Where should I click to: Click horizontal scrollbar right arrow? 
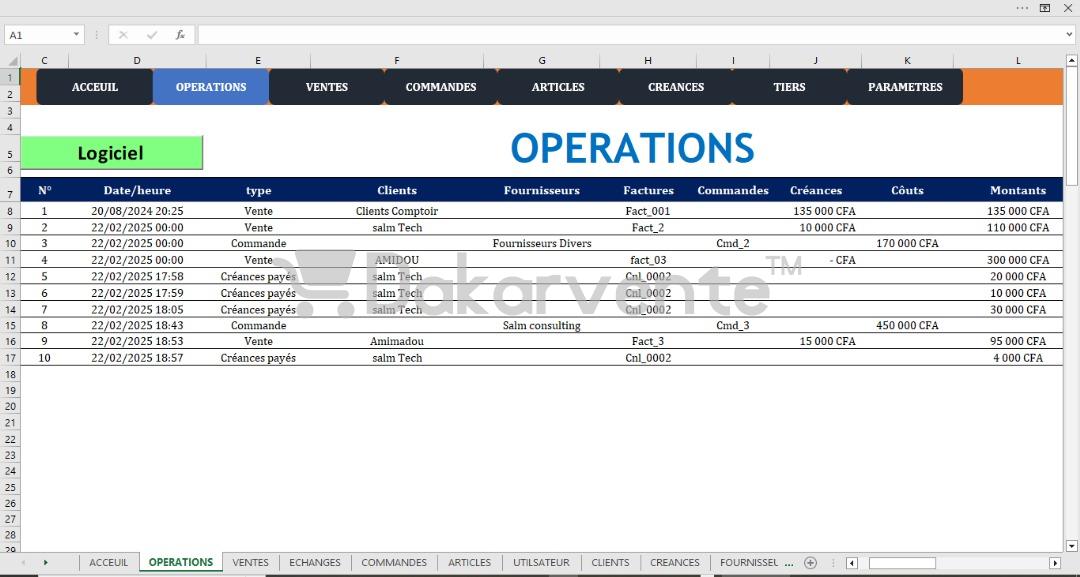tap(1055, 563)
